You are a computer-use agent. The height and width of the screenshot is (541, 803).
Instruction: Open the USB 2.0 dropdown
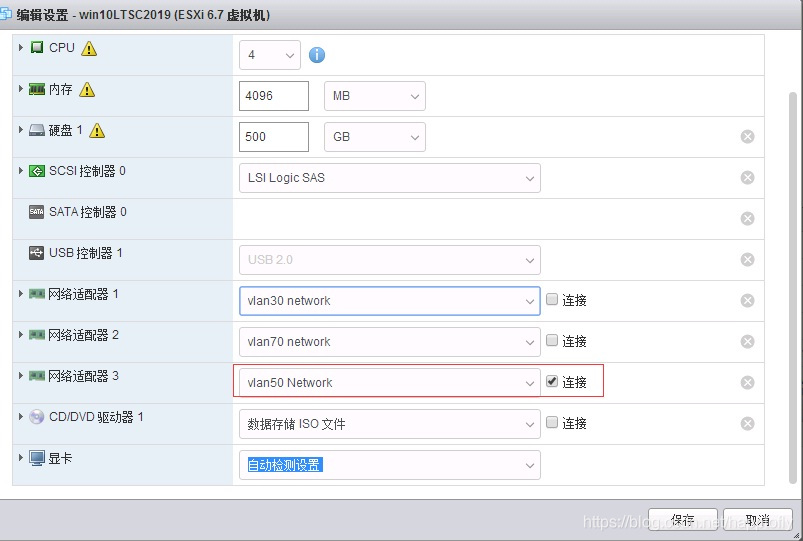(x=390, y=260)
